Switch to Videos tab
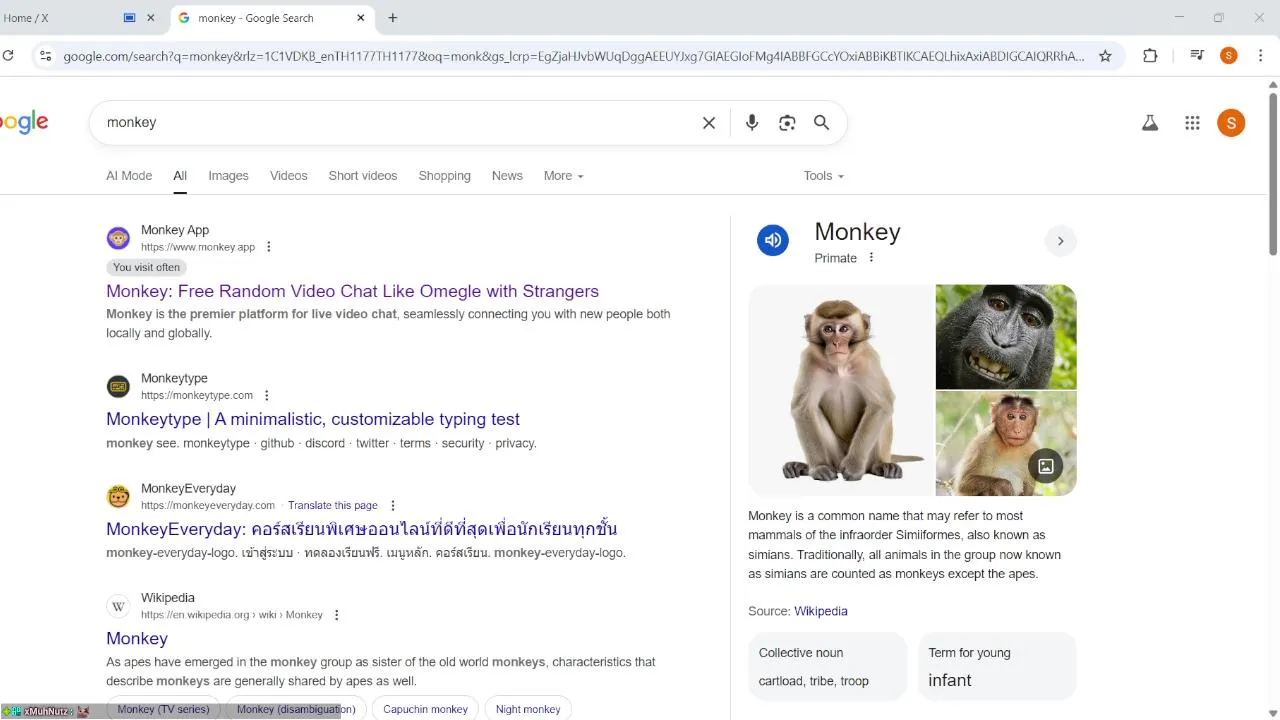 [289, 176]
